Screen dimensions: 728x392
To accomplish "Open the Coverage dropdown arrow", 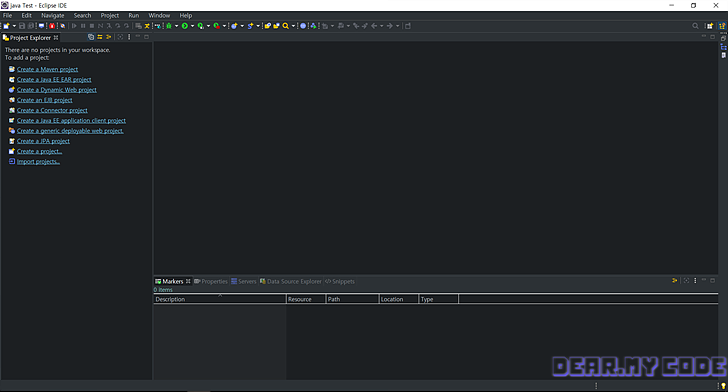I will [x=208, y=26].
